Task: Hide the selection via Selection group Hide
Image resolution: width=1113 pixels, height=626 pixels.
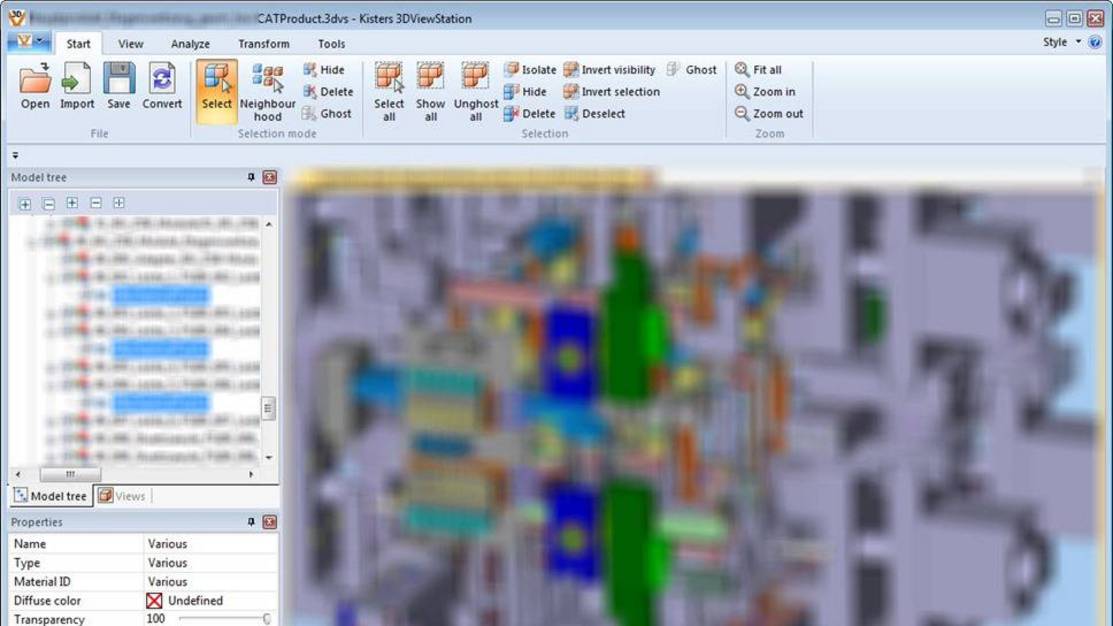Action: [525, 92]
